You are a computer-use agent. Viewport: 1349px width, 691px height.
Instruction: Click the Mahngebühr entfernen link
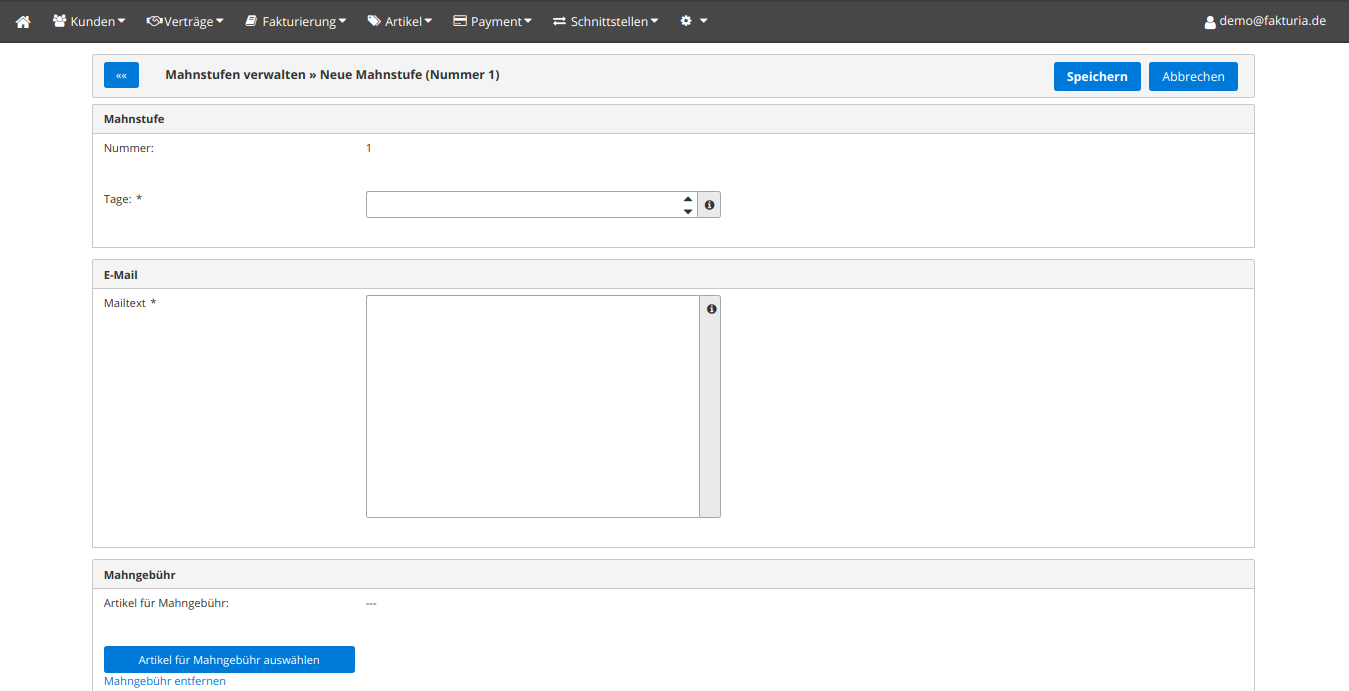165,682
